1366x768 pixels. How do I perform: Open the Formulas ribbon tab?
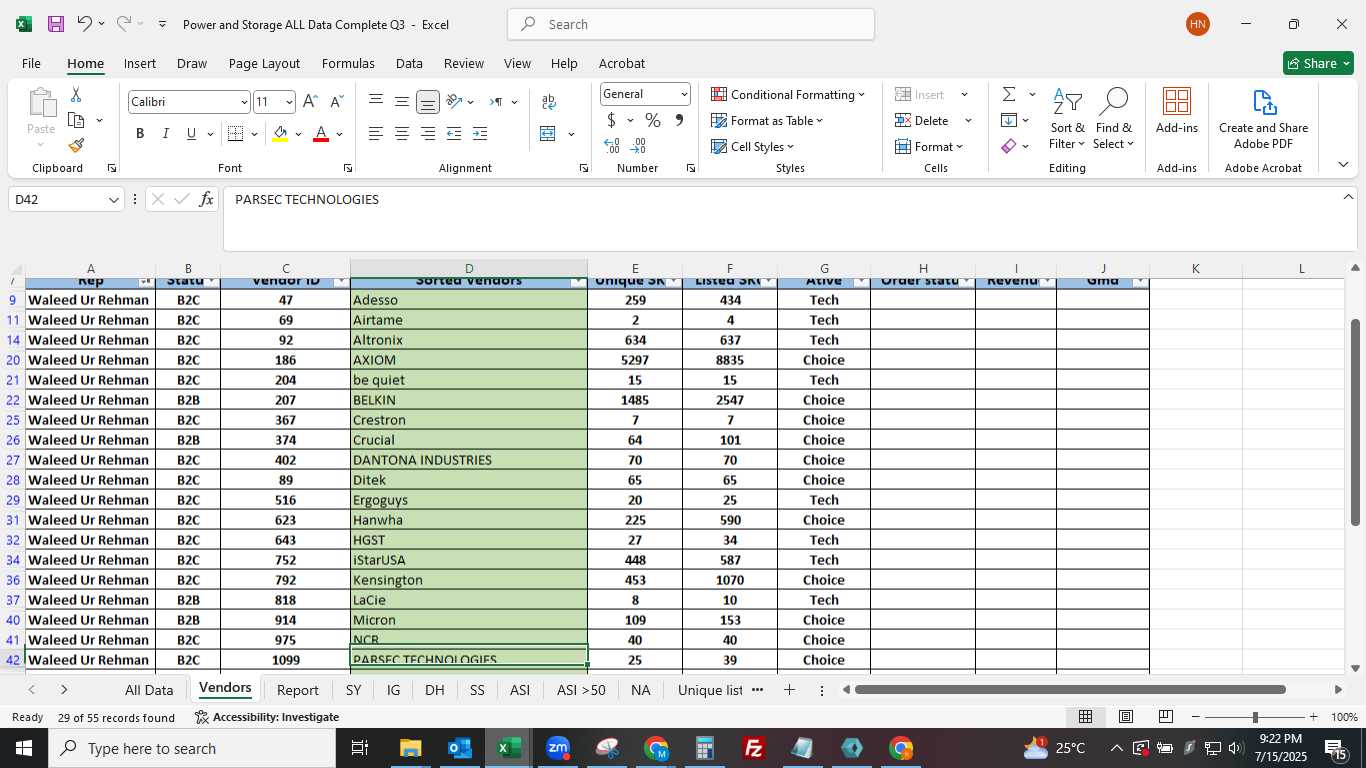(x=348, y=63)
